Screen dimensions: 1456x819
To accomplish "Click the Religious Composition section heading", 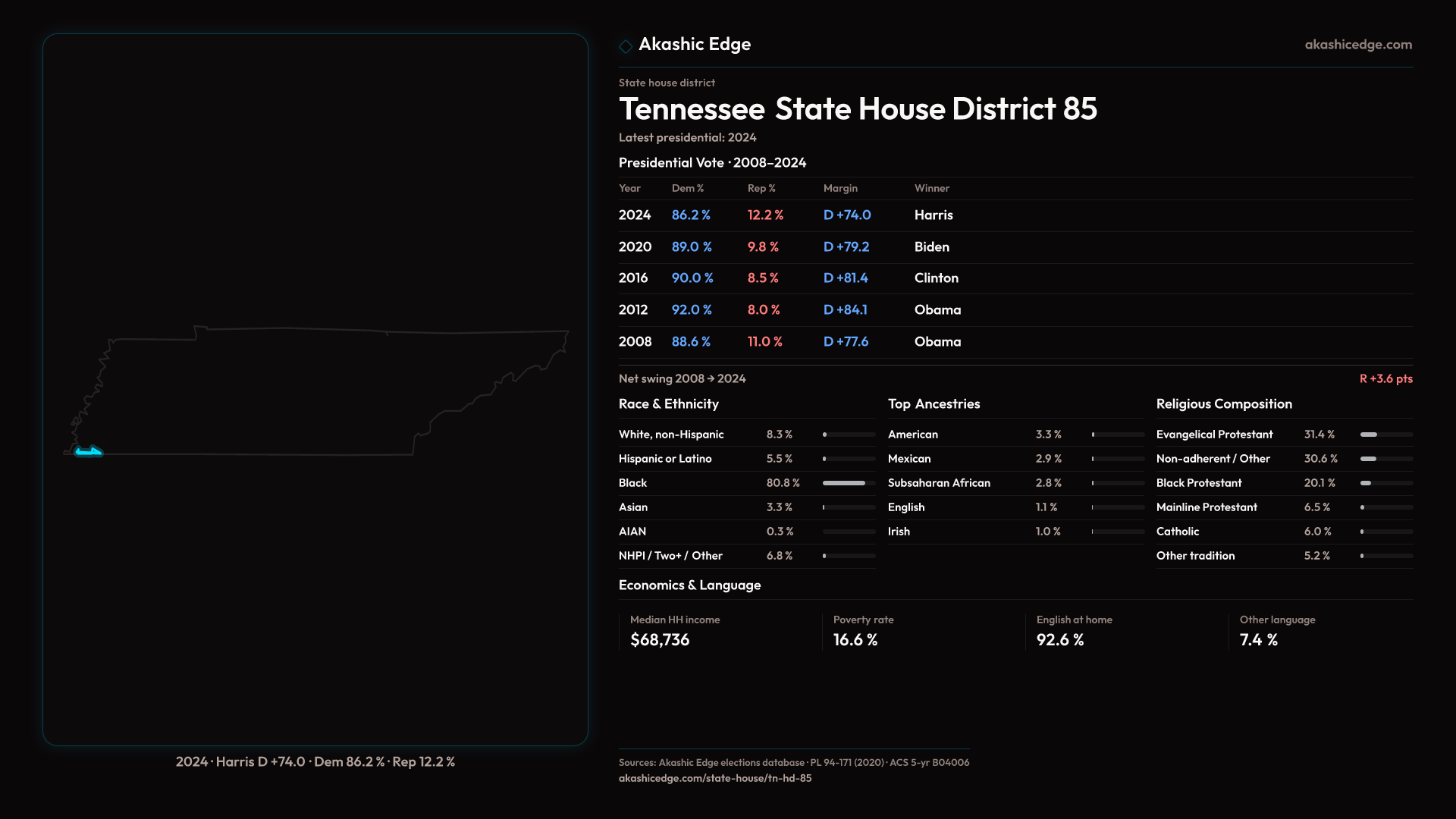I will point(1223,404).
